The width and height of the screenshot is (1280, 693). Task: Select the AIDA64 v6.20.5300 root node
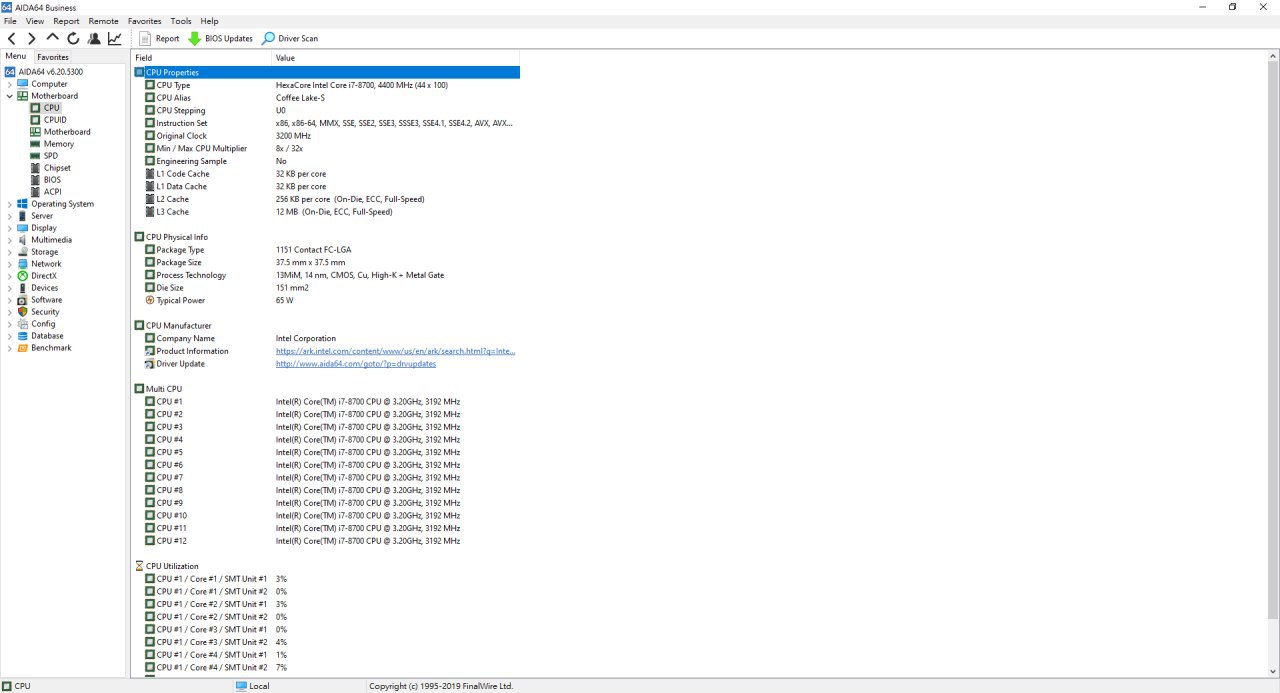point(50,72)
